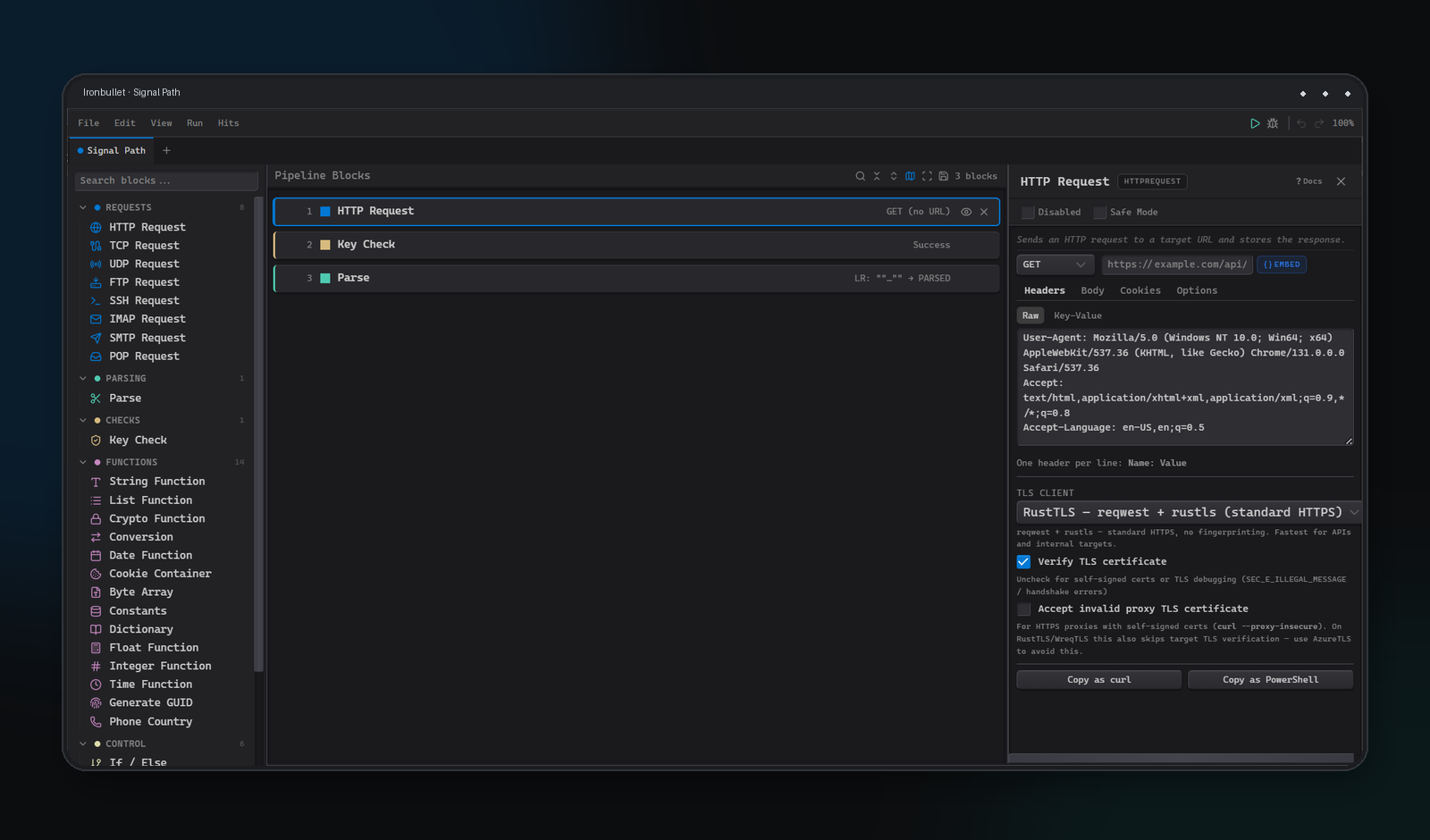Uncheck Verify TLS certificate
The image size is (1430, 840).
pyautogui.click(x=1023, y=562)
